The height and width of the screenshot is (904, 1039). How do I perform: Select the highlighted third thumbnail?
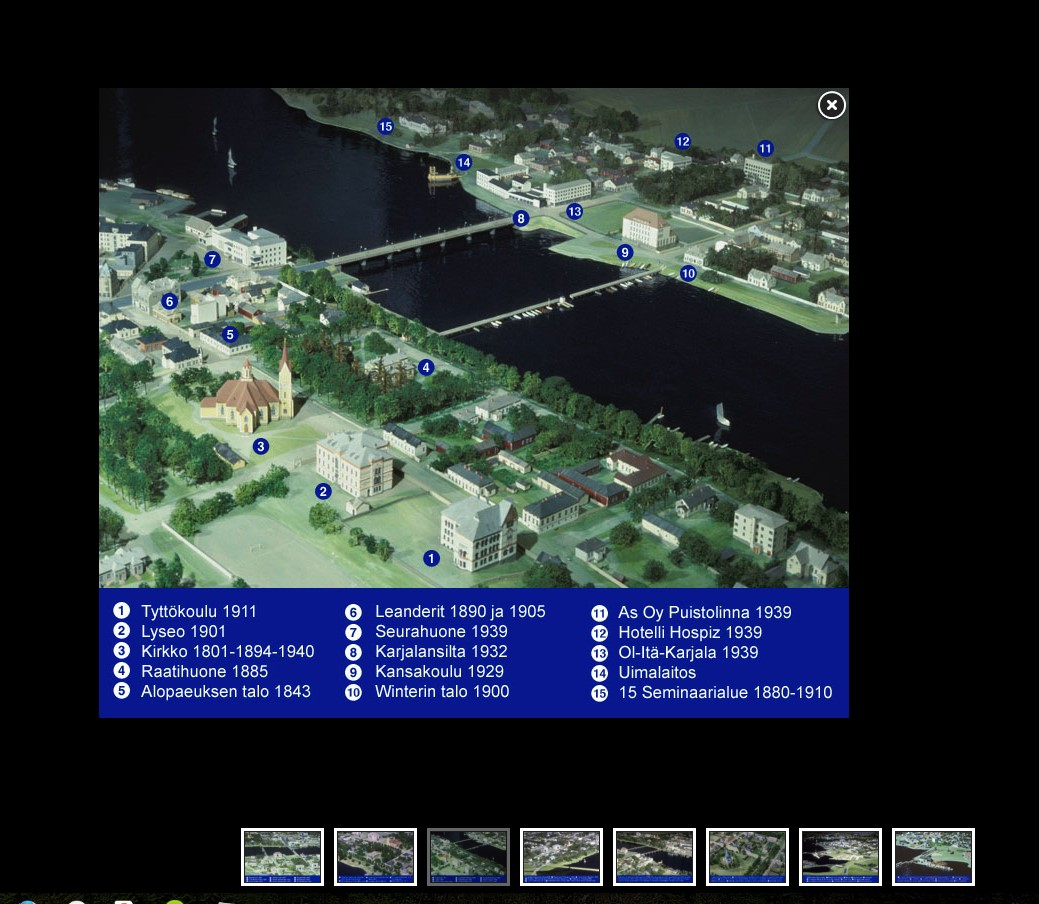[468, 857]
